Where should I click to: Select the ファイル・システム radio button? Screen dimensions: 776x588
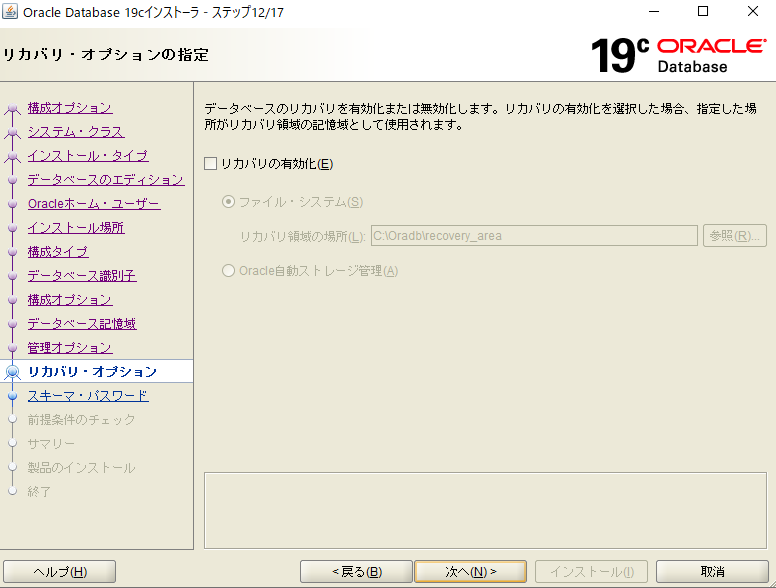(x=229, y=202)
